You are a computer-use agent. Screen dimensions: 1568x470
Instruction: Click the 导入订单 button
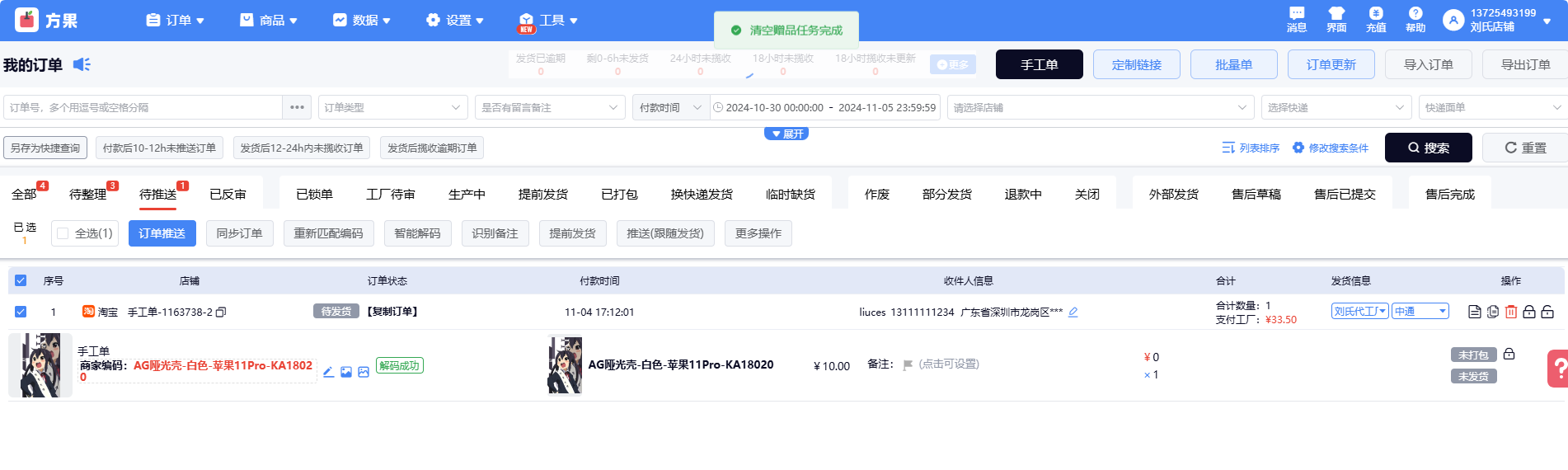pos(1429,64)
